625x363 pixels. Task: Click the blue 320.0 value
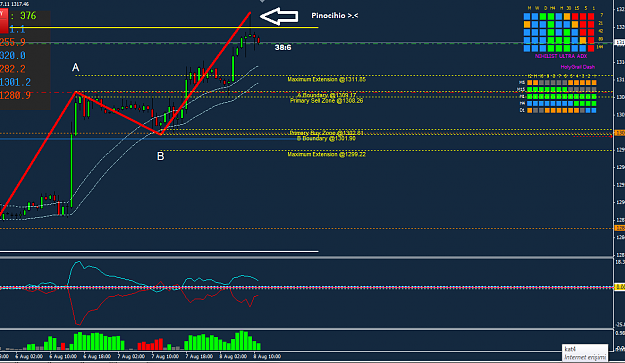tap(13, 55)
